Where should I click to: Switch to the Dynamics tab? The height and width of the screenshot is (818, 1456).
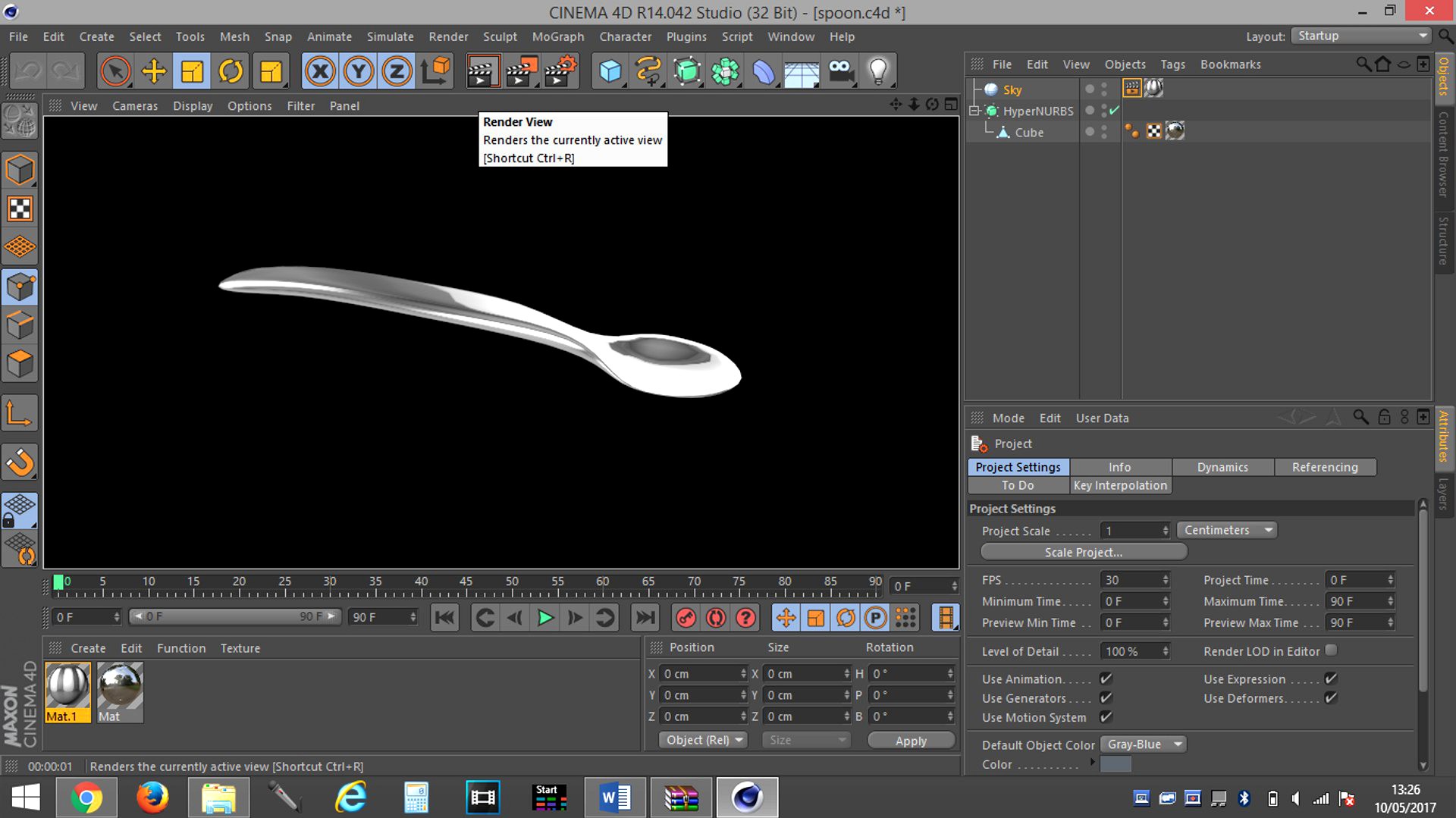(1222, 467)
